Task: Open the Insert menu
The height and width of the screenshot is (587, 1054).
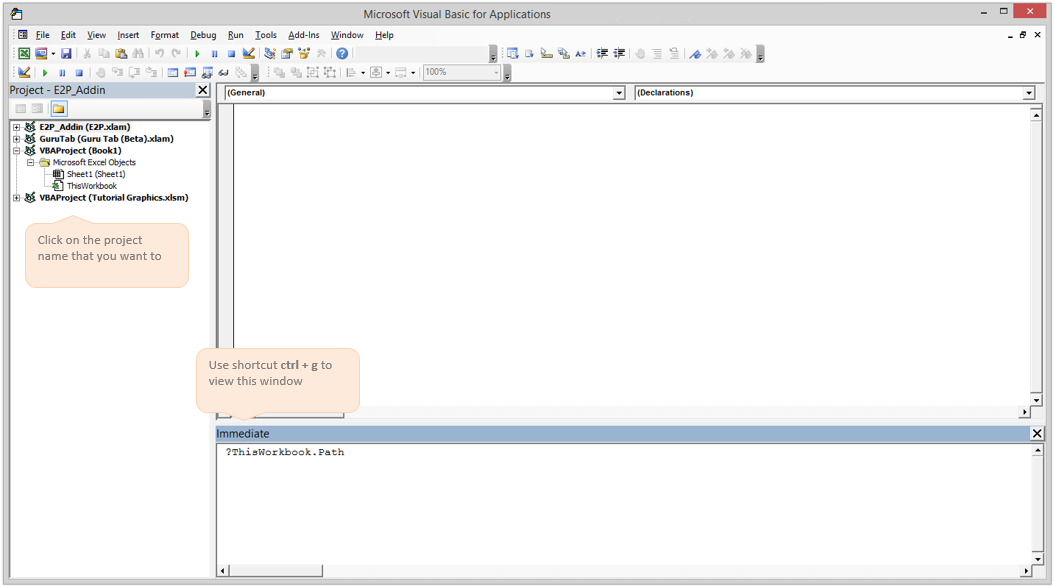Action: pyautogui.click(x=128, y=35)
